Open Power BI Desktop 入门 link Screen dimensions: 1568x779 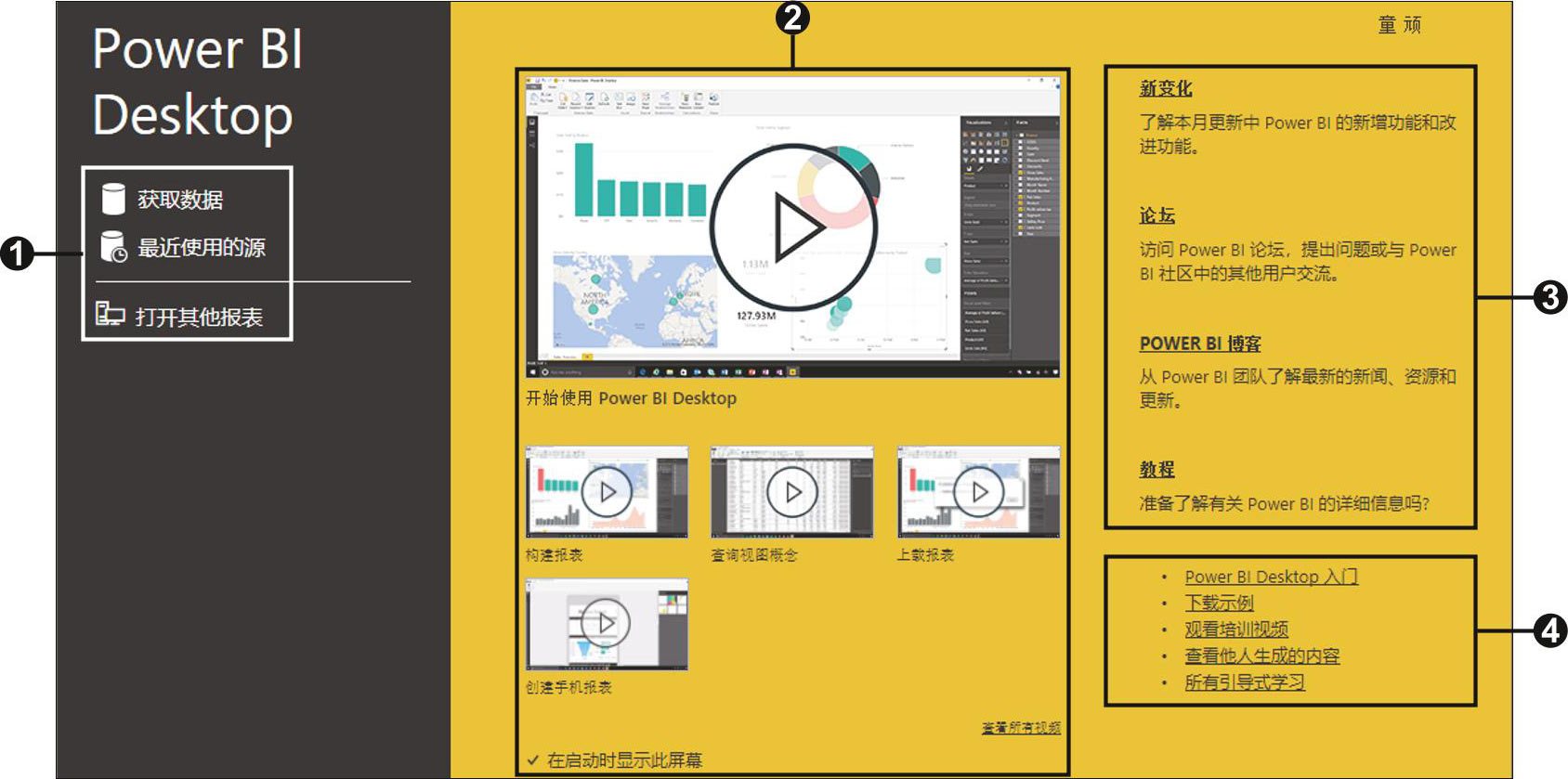point(1271,577)
